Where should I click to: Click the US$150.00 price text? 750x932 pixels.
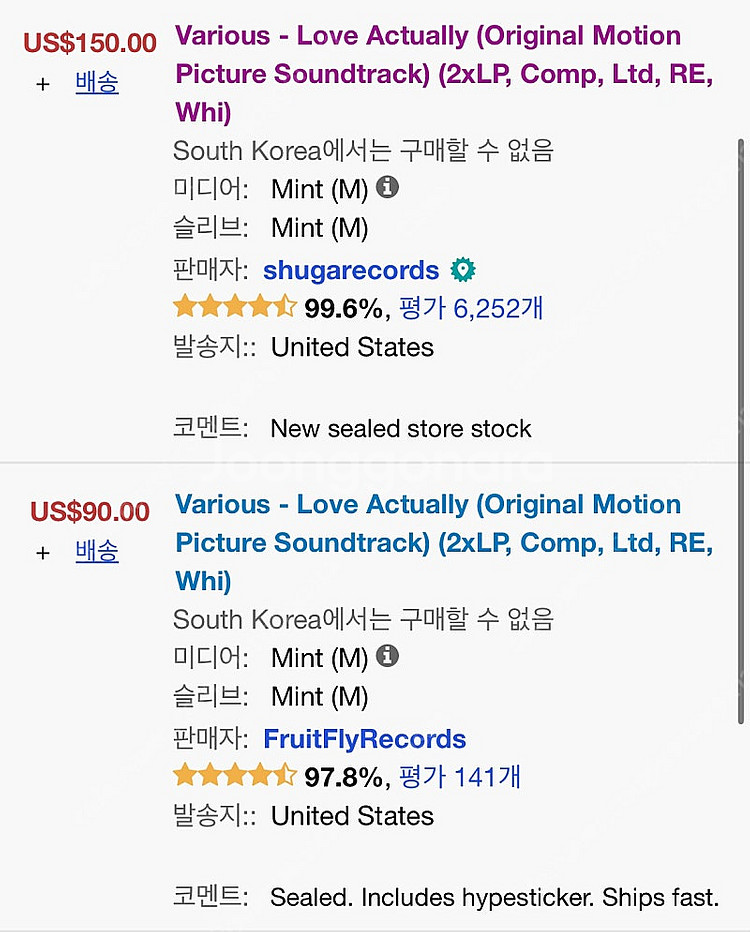pyautogui.click(x=89, y=42)
